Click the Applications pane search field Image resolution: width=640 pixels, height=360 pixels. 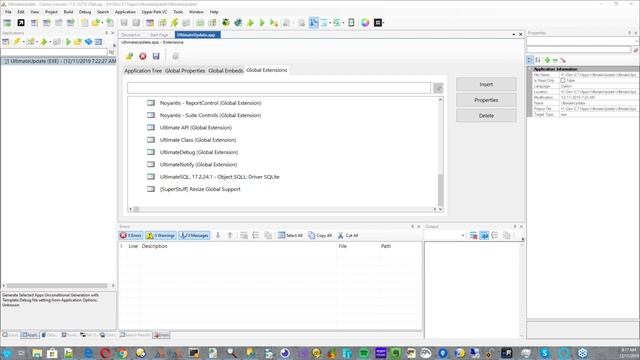click(x=55, y=52)
